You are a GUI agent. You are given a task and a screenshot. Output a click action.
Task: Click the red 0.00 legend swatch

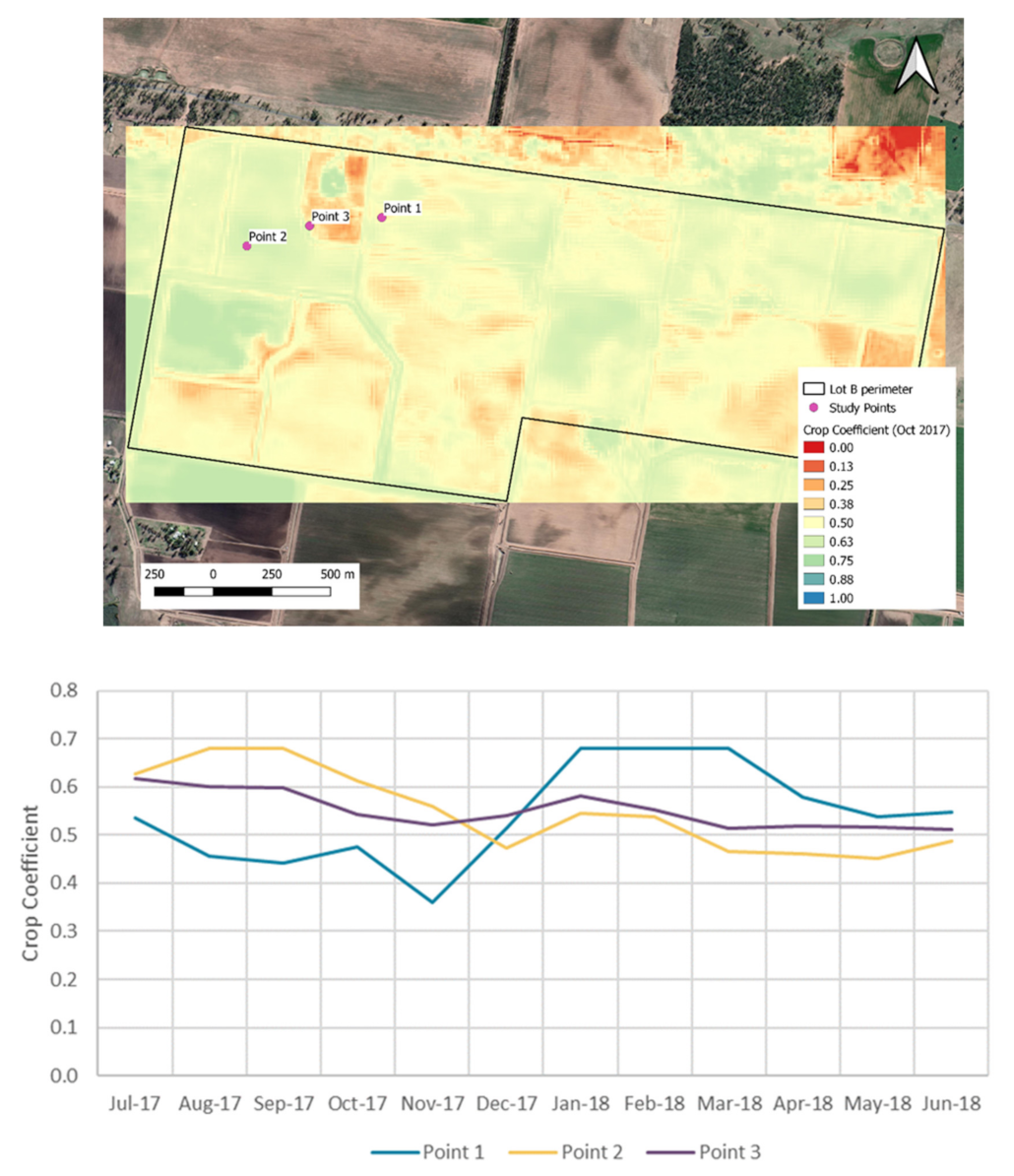pyautogui.click(x=813, y=447)
